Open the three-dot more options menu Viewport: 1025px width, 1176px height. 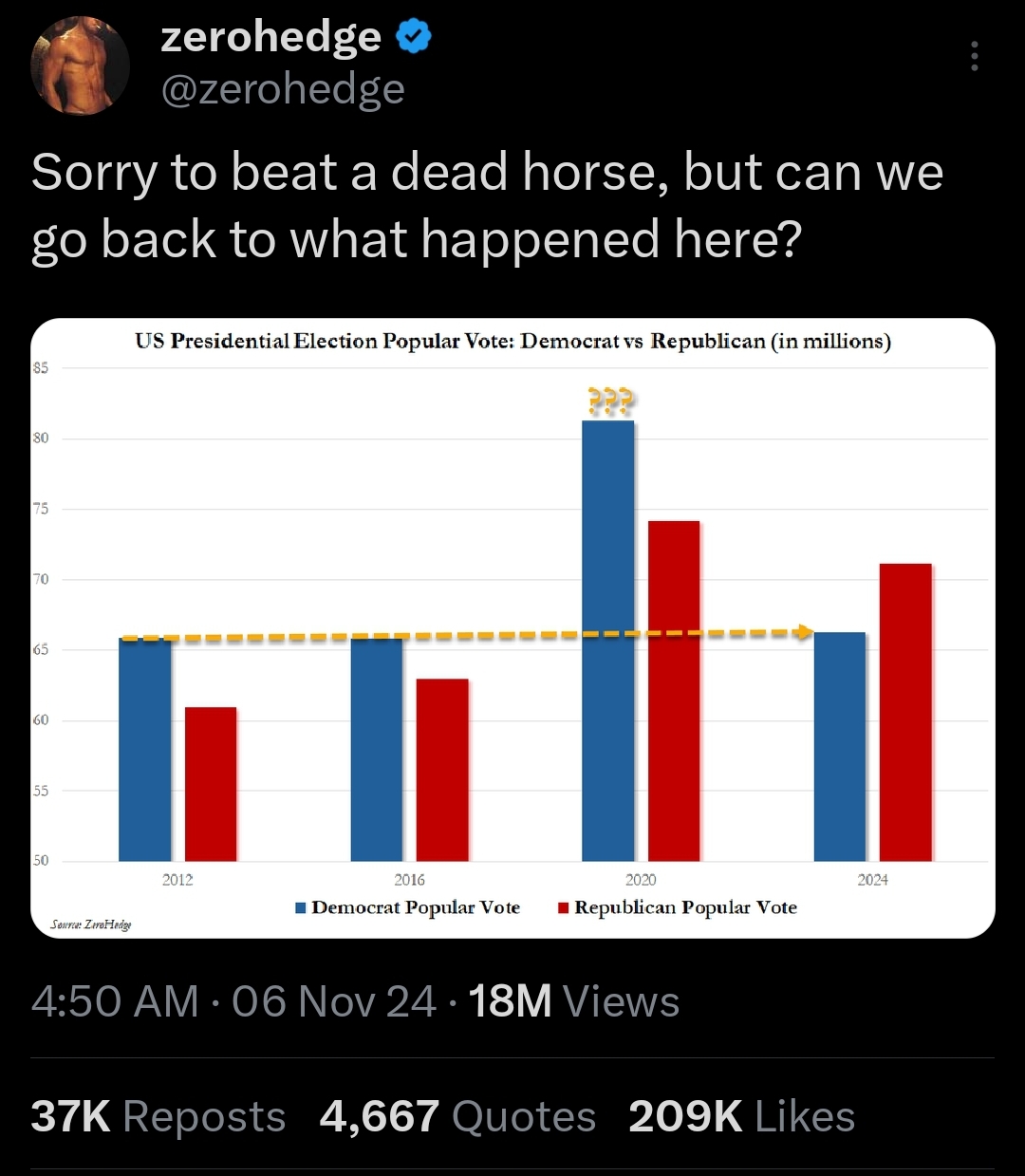(974, 57)
